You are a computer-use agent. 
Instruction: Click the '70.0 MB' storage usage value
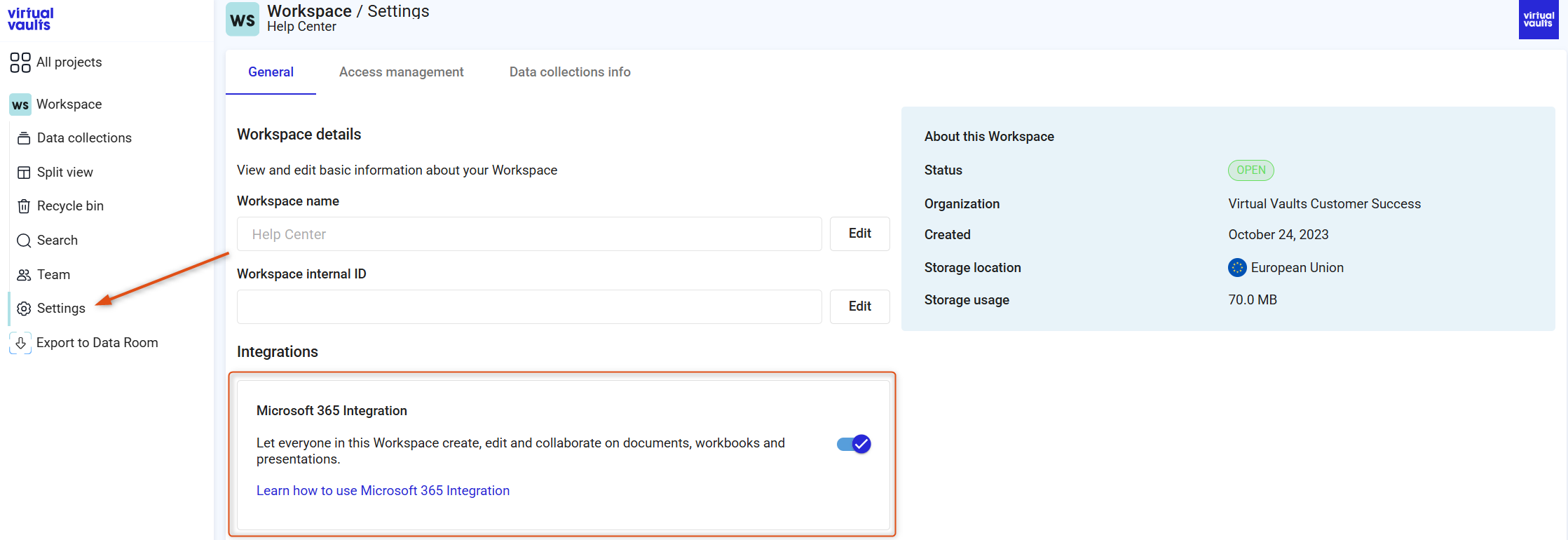pyautogui.click(x=1252, y=300)
